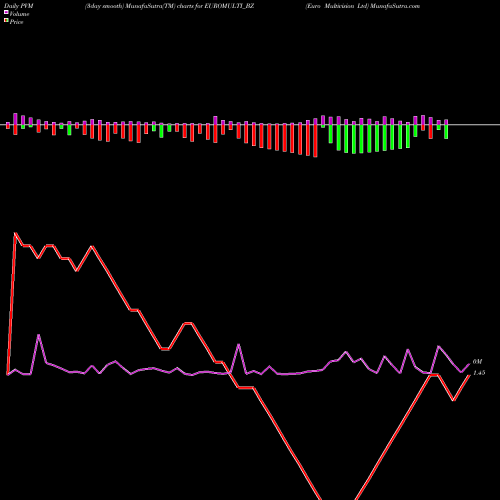Viewport: 500px width, 500px height.
Task: Click the Daily PVM title text
Action: pyautogui.click(x=19, y=6)
